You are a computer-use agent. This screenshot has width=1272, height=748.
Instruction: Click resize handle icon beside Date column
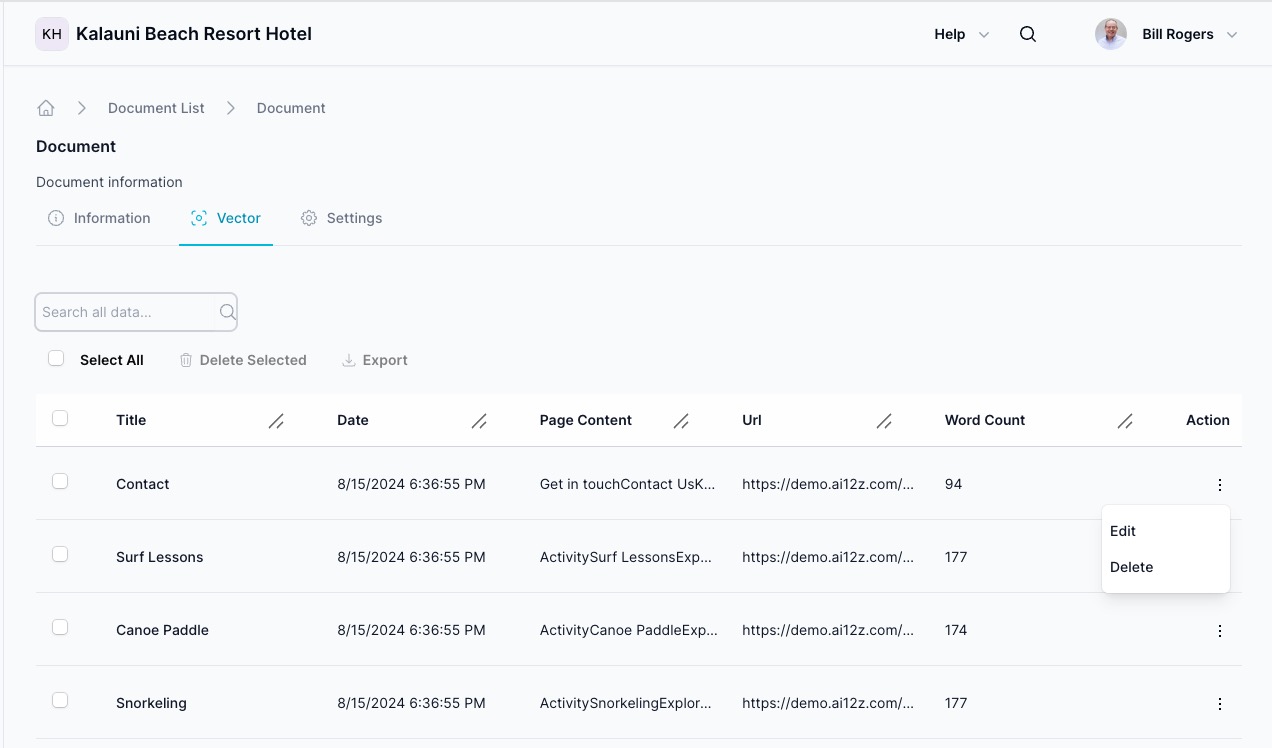click(x=479, y=421)
